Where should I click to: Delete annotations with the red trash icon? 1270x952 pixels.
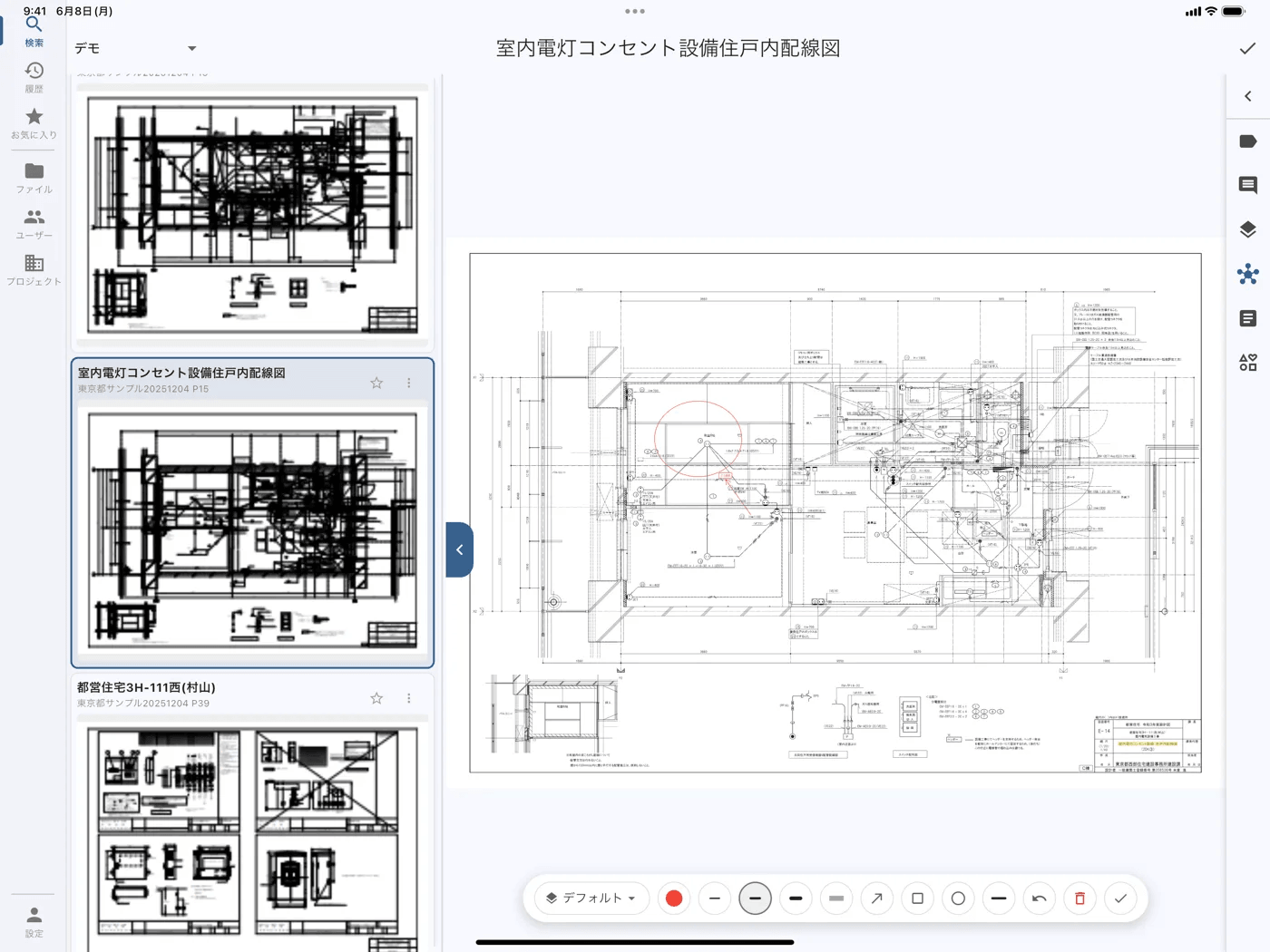click(1079, 899)
